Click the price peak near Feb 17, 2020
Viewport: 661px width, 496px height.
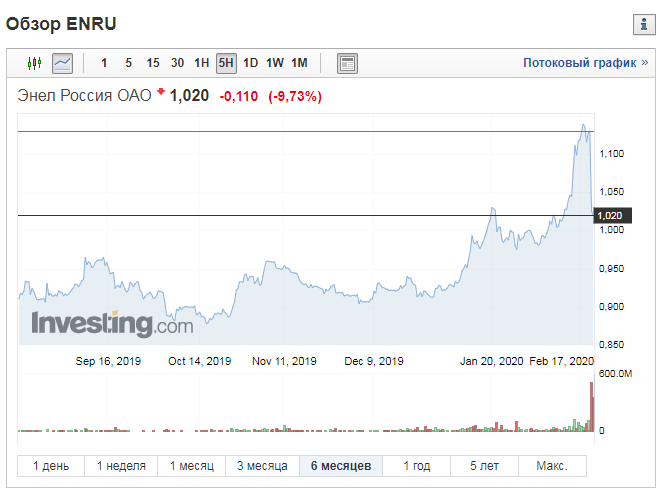tap(583, 125)
